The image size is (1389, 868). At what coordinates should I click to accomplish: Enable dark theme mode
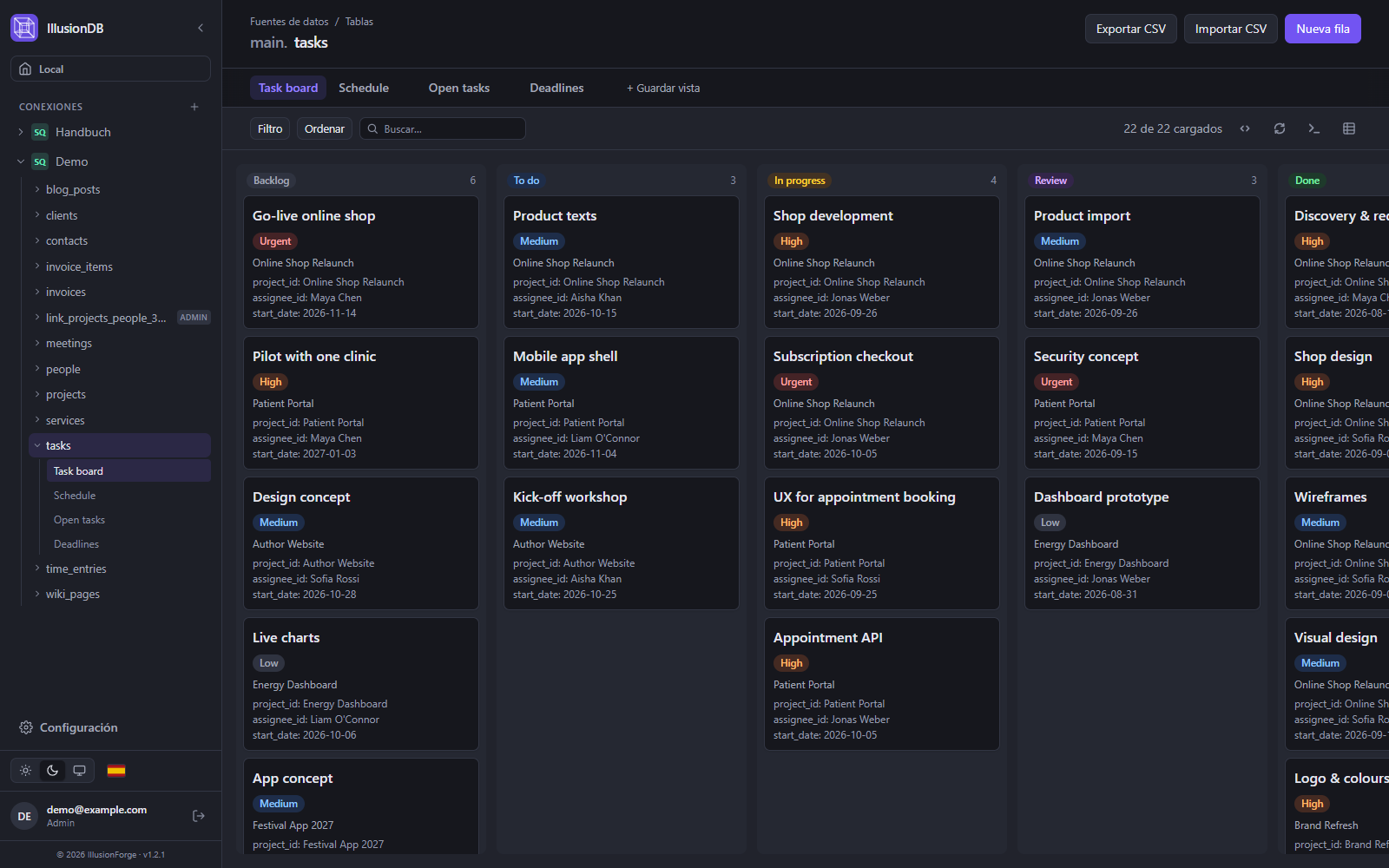53,770
